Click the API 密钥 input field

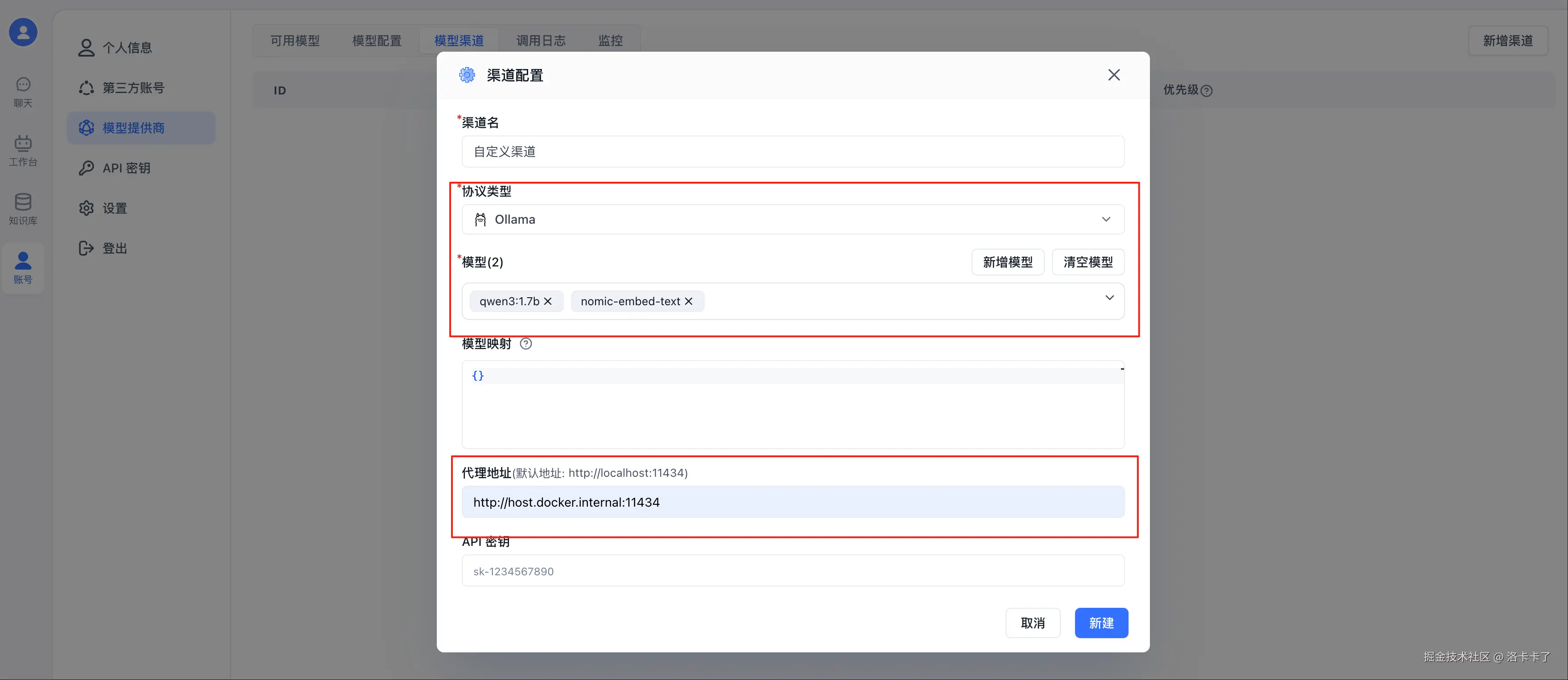[792, 571]
